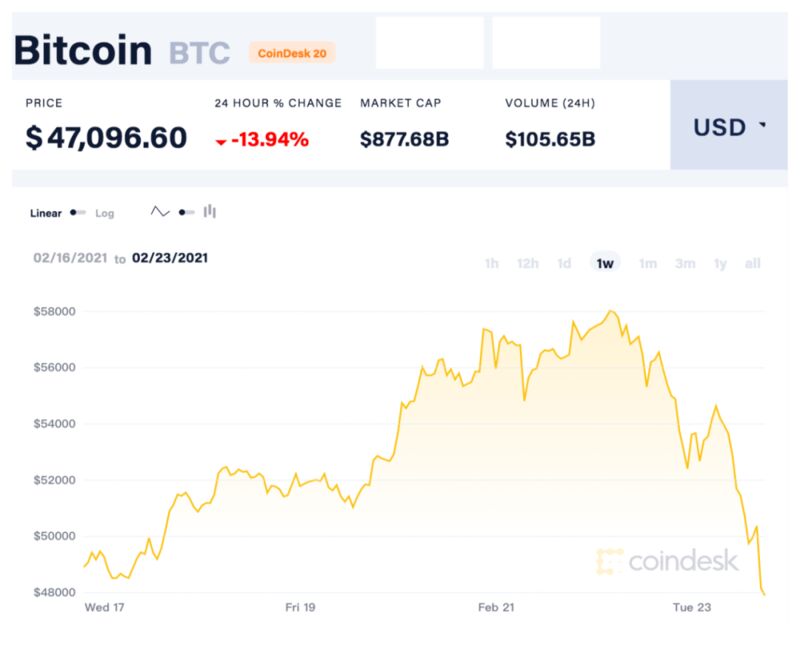Click the red 24-hour change down arrow
Image resolution: width=800 pixels, height=661 pixels.
tap(221, 141)
